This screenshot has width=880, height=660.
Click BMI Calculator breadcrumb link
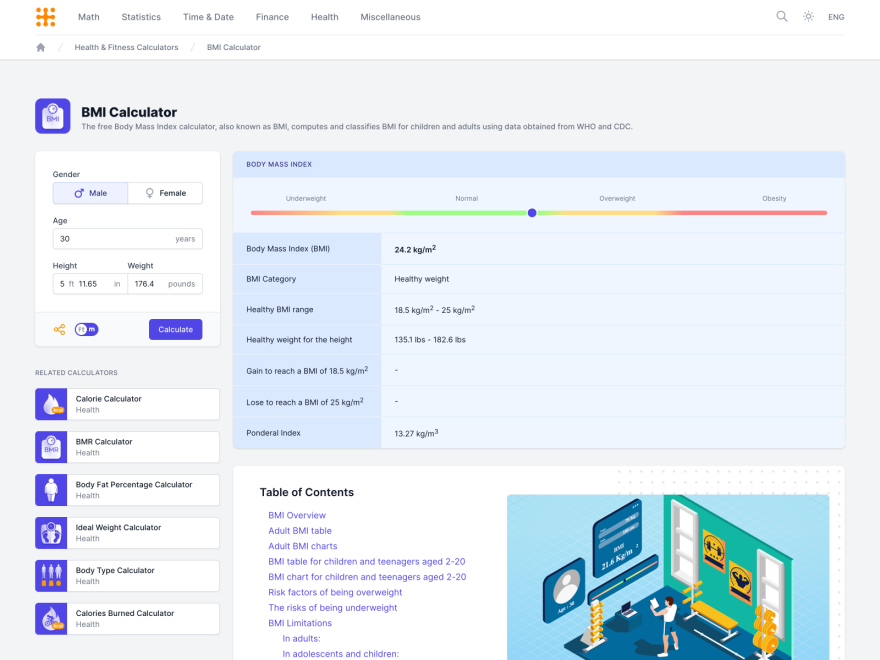click(x=233, y=47)
